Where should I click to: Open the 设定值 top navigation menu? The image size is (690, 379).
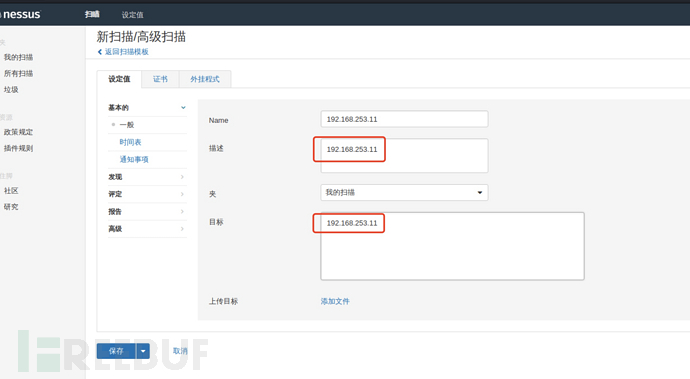tap(132, 15)
